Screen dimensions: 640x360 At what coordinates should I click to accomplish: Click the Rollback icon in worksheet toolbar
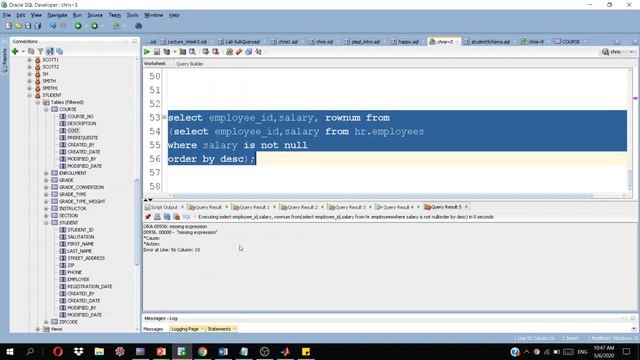(x=216, y=52)
